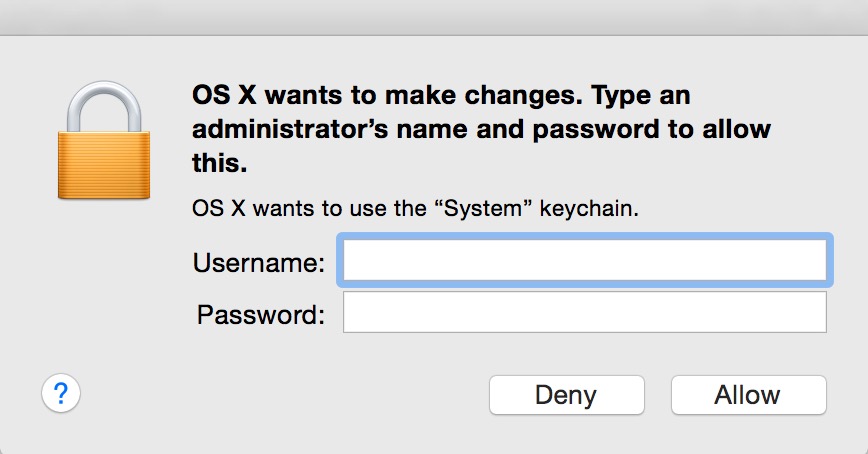This screenshot has height=454, width=868.
Task: Click the dialog's top title bar strip
Action: [434, 18]
